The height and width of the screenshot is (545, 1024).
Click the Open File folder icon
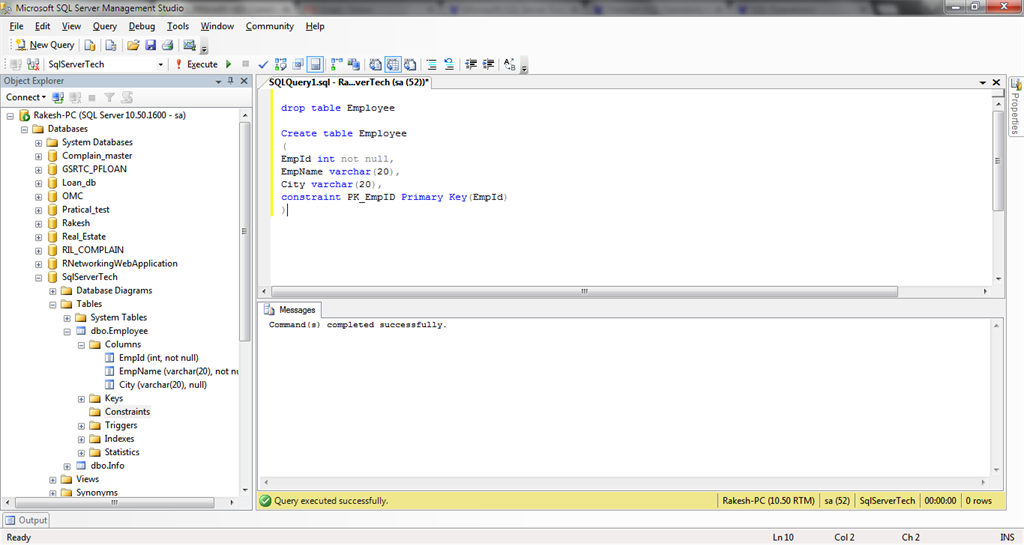(132, 45)
